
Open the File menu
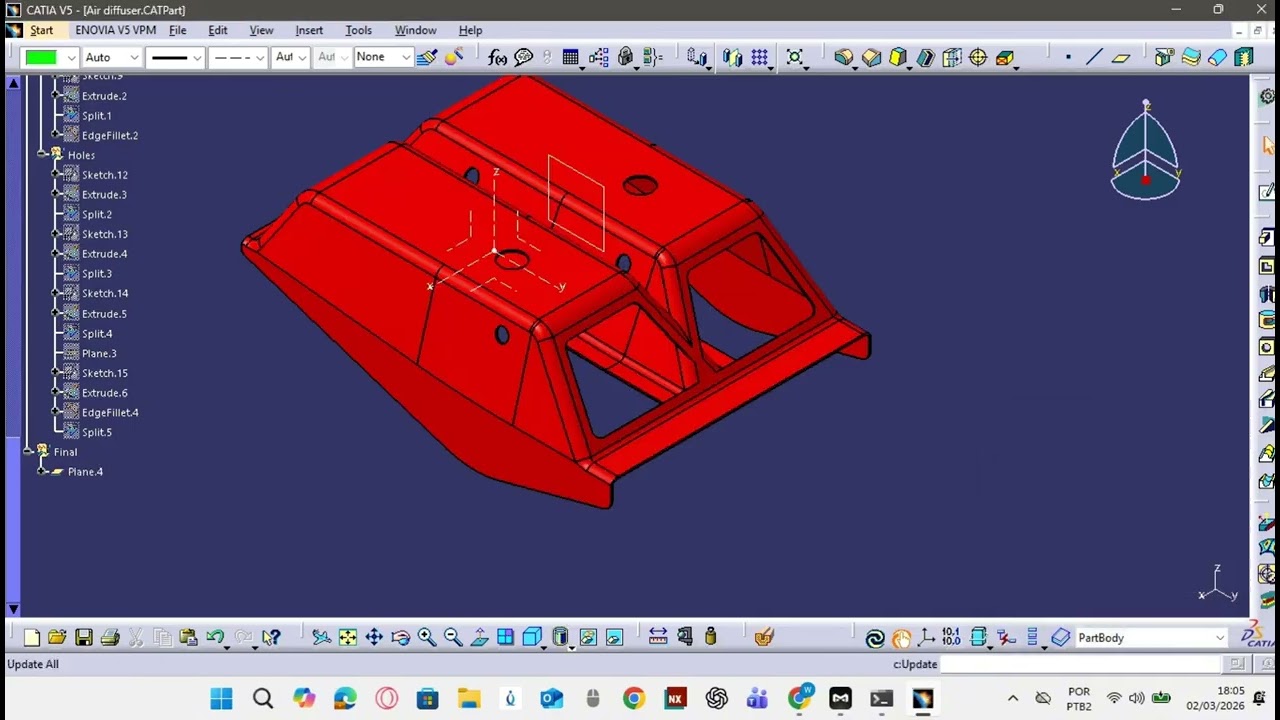(x=177, y=30)
